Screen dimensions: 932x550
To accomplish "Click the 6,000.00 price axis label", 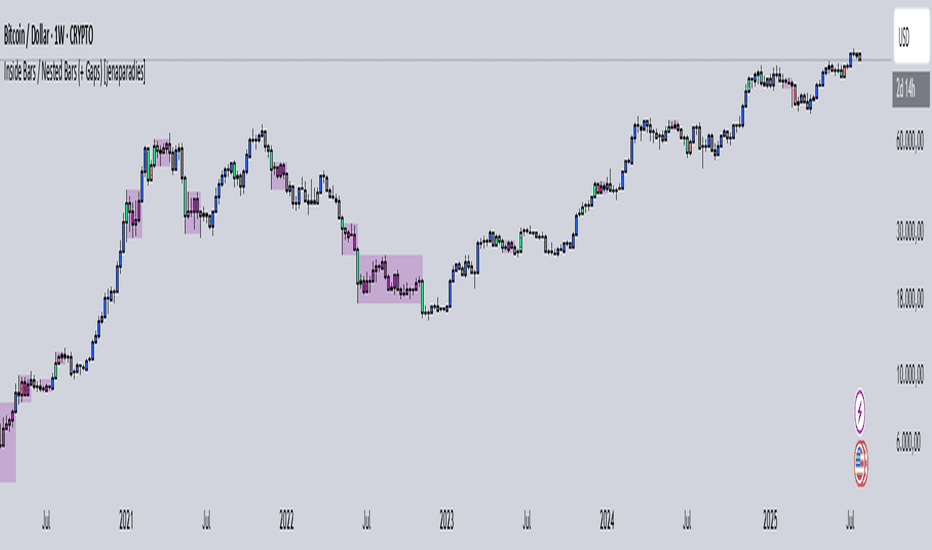I will (909, 441).
